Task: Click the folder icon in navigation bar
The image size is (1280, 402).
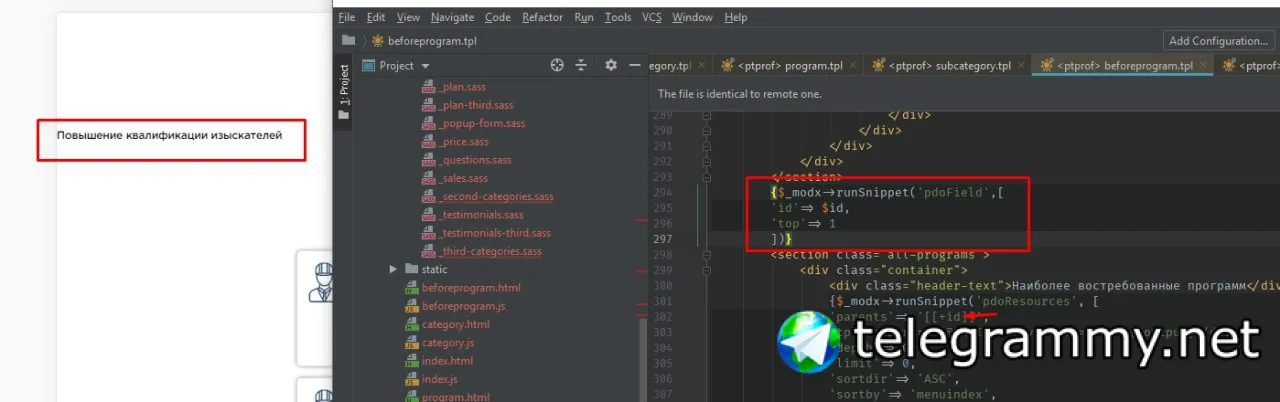Action: point(348,41)
